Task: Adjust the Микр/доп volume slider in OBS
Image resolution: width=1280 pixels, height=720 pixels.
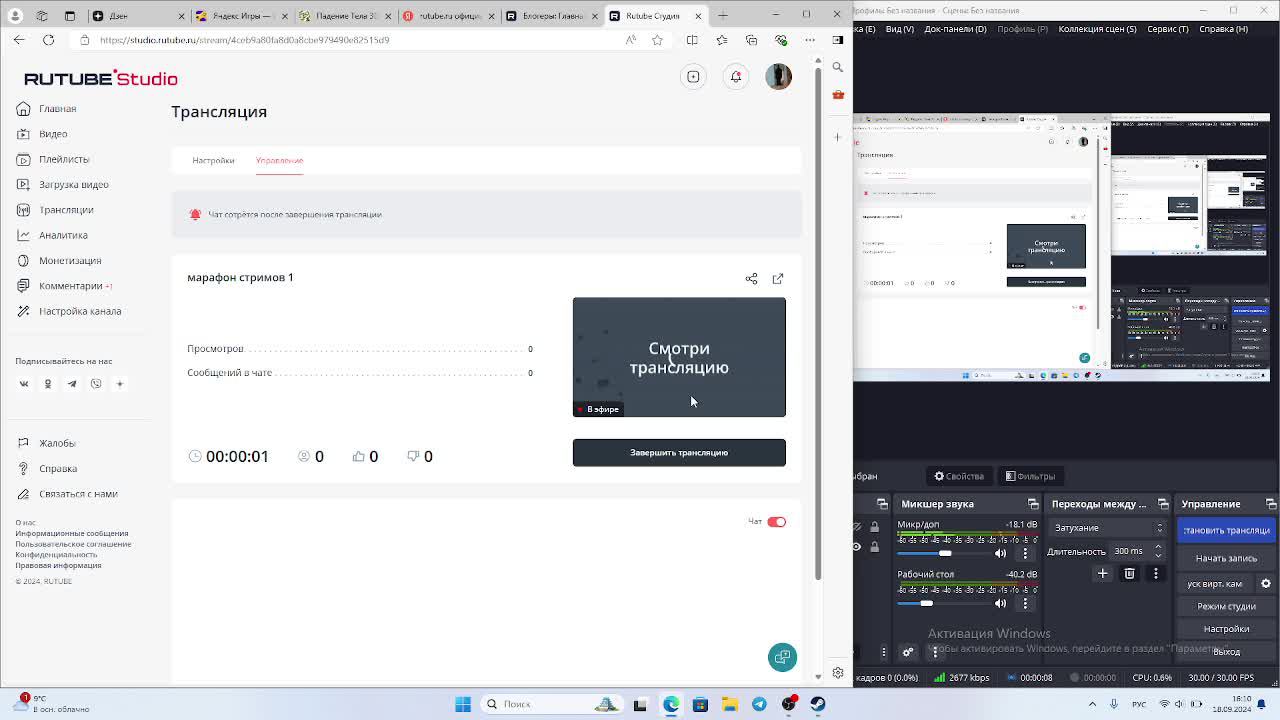Action: coord(945,553)
